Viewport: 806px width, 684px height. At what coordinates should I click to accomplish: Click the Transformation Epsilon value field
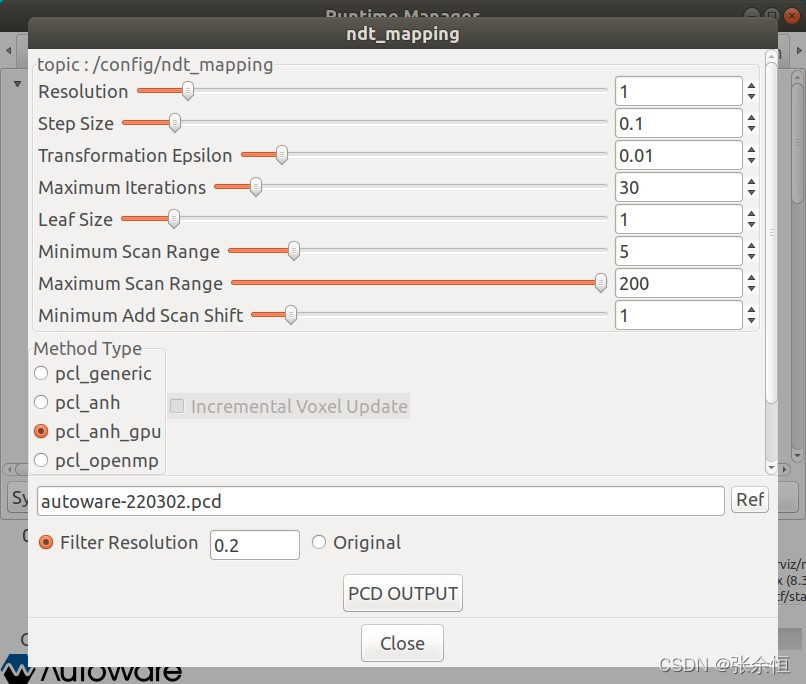(679, 155)
